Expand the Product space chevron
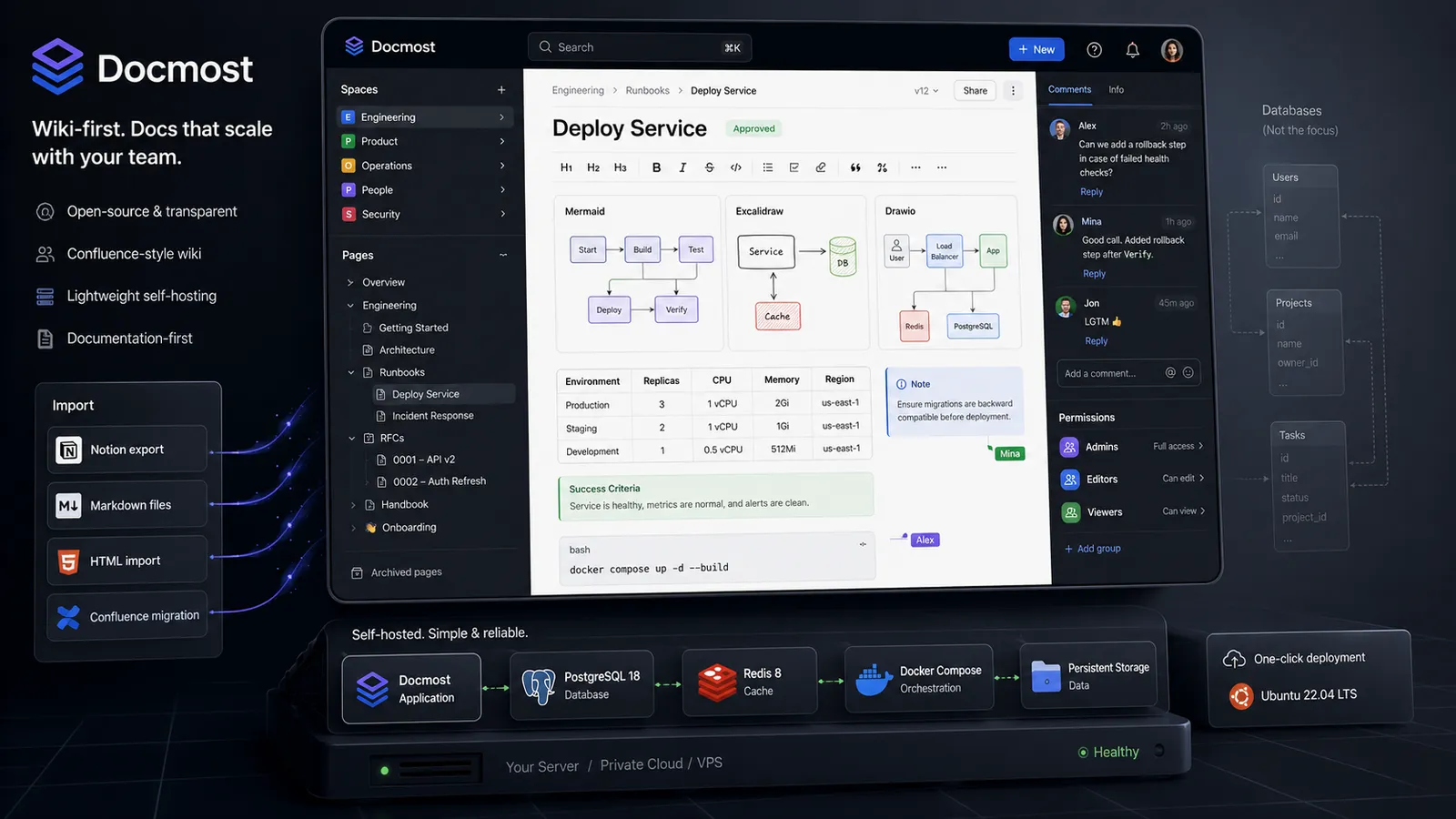1456x819 pixels. (502, 141)
